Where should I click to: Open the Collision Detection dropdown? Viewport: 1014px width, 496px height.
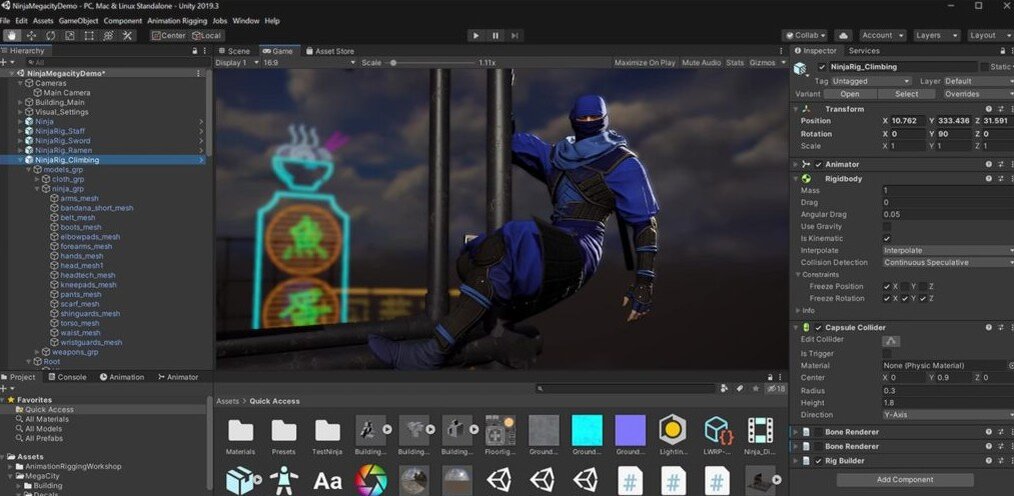(x=947, y=263)
